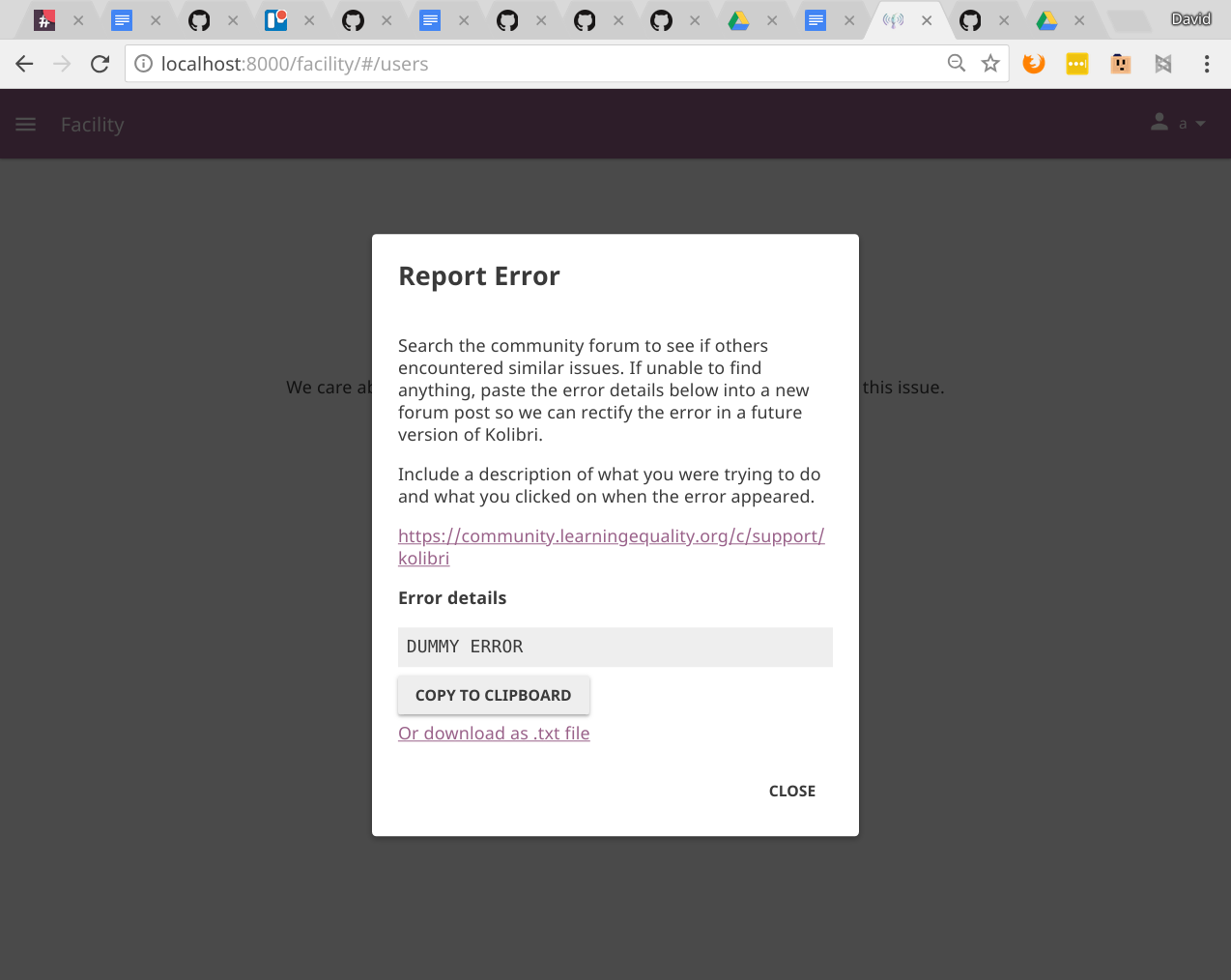
Task: Switch to the Slack hashtag tab
Action: click(x=44, y=20)
